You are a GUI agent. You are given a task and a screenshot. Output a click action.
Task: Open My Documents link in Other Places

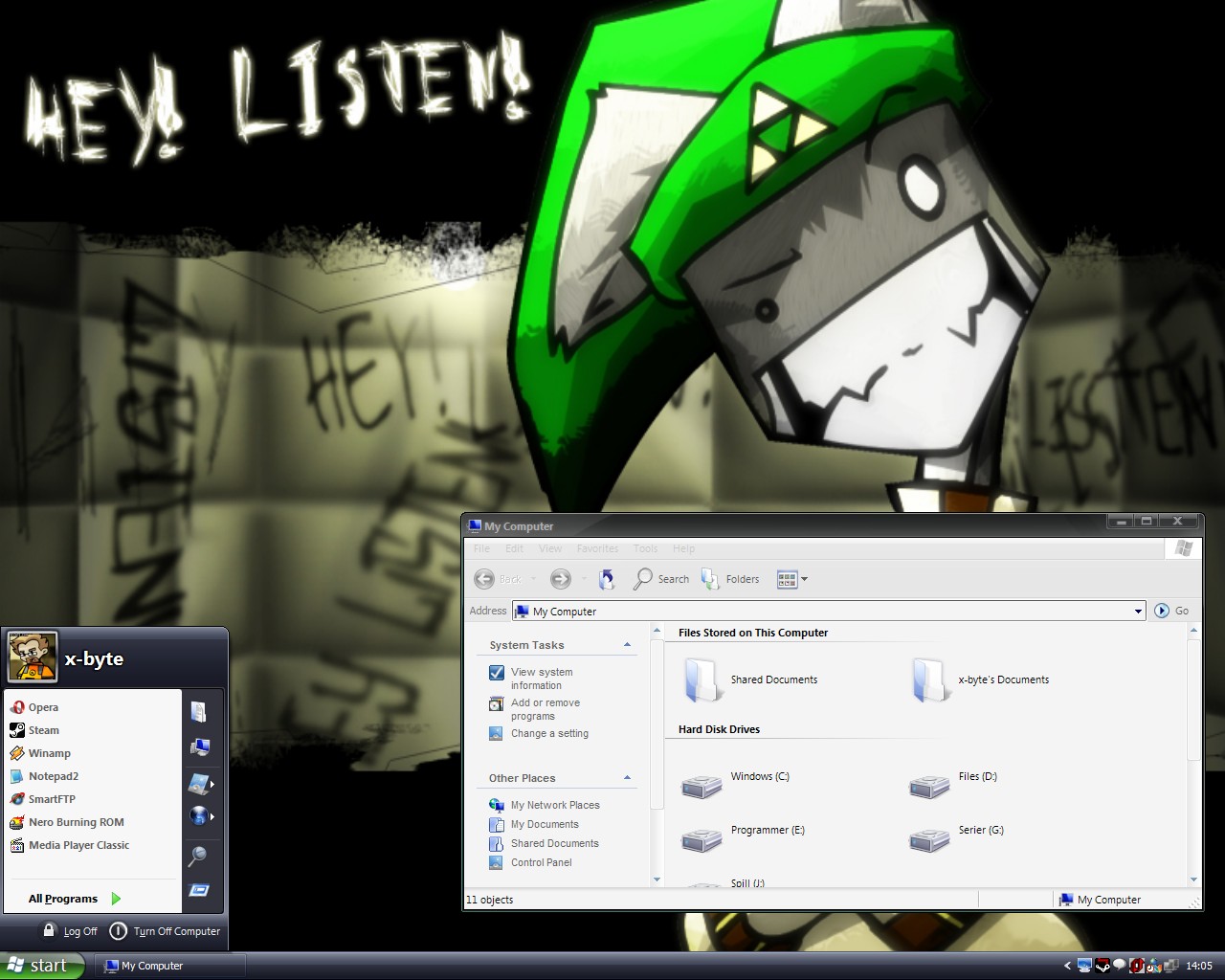[x=545, y=824]
